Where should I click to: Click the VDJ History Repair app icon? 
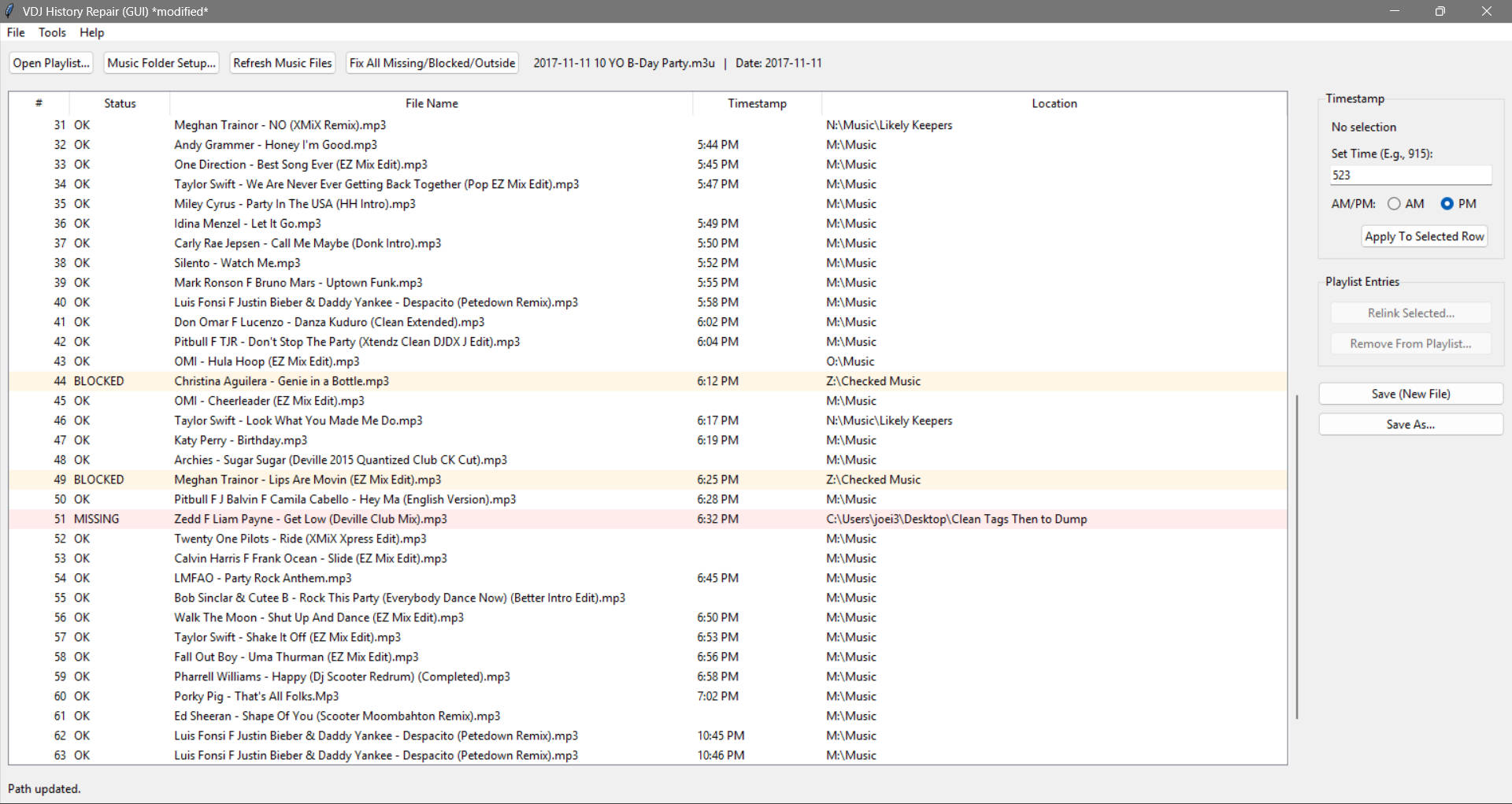pos(10,11)
